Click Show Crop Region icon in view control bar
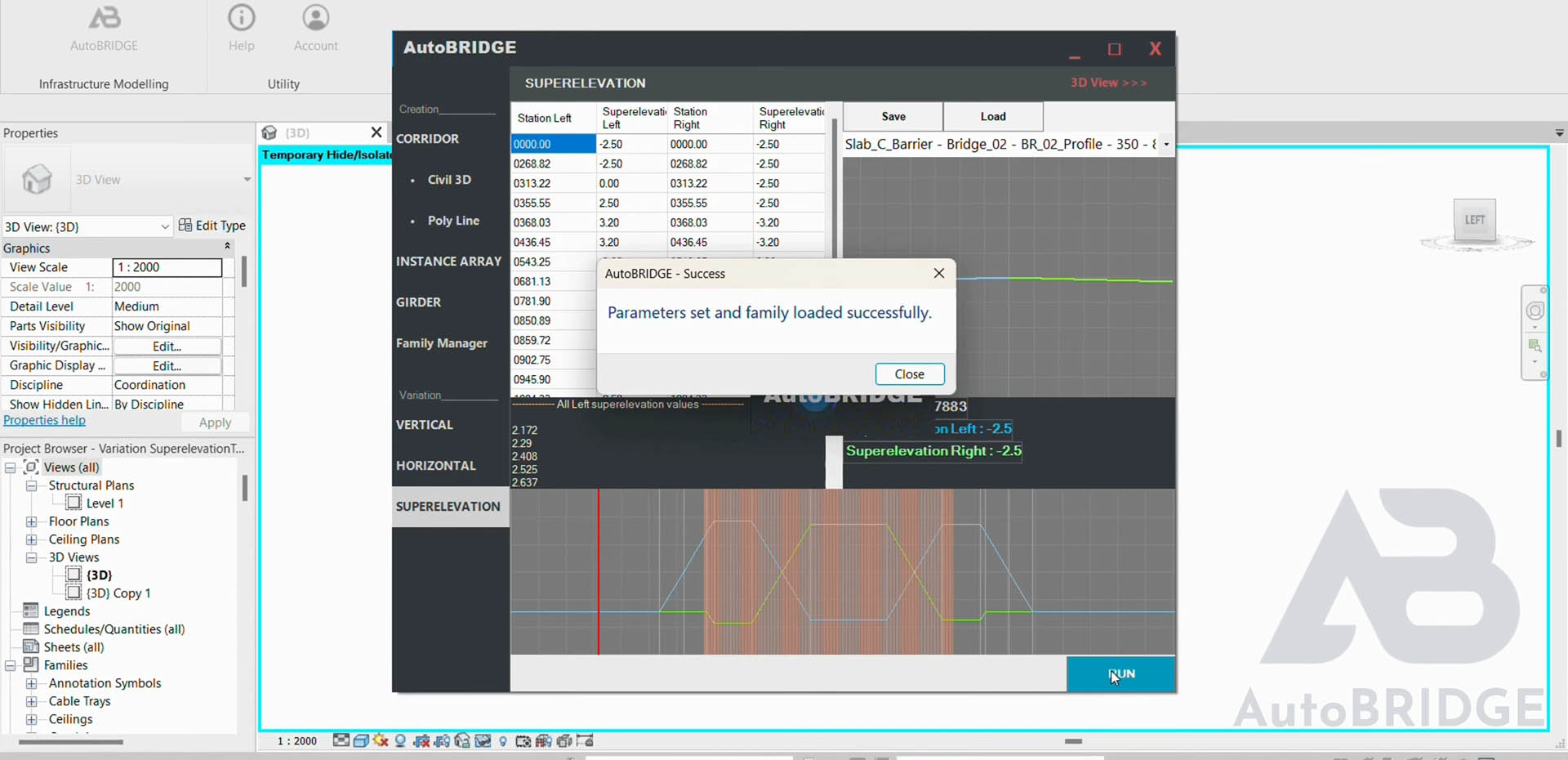Screen dimensions: 1568x760 [442, 740]
